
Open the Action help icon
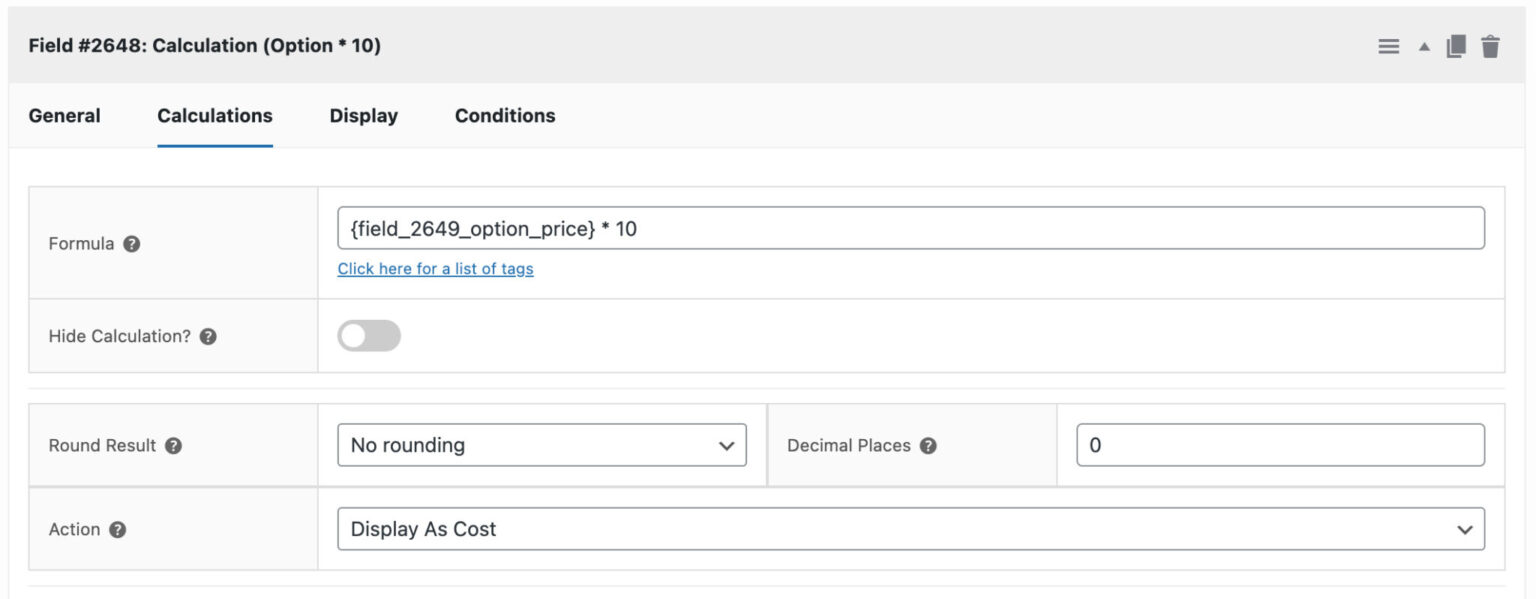click(117, 529)
